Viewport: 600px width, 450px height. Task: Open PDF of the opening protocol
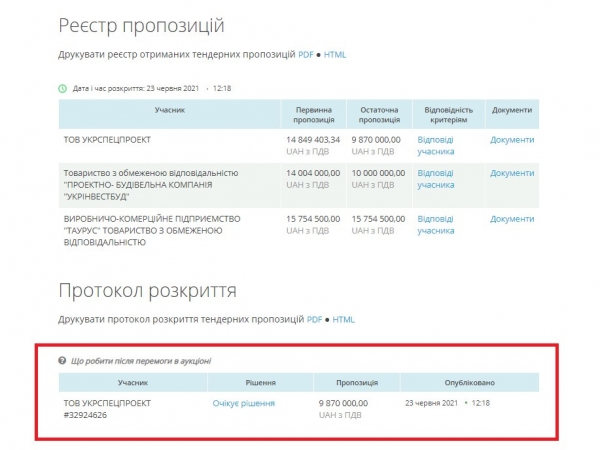tap(313, 320)
